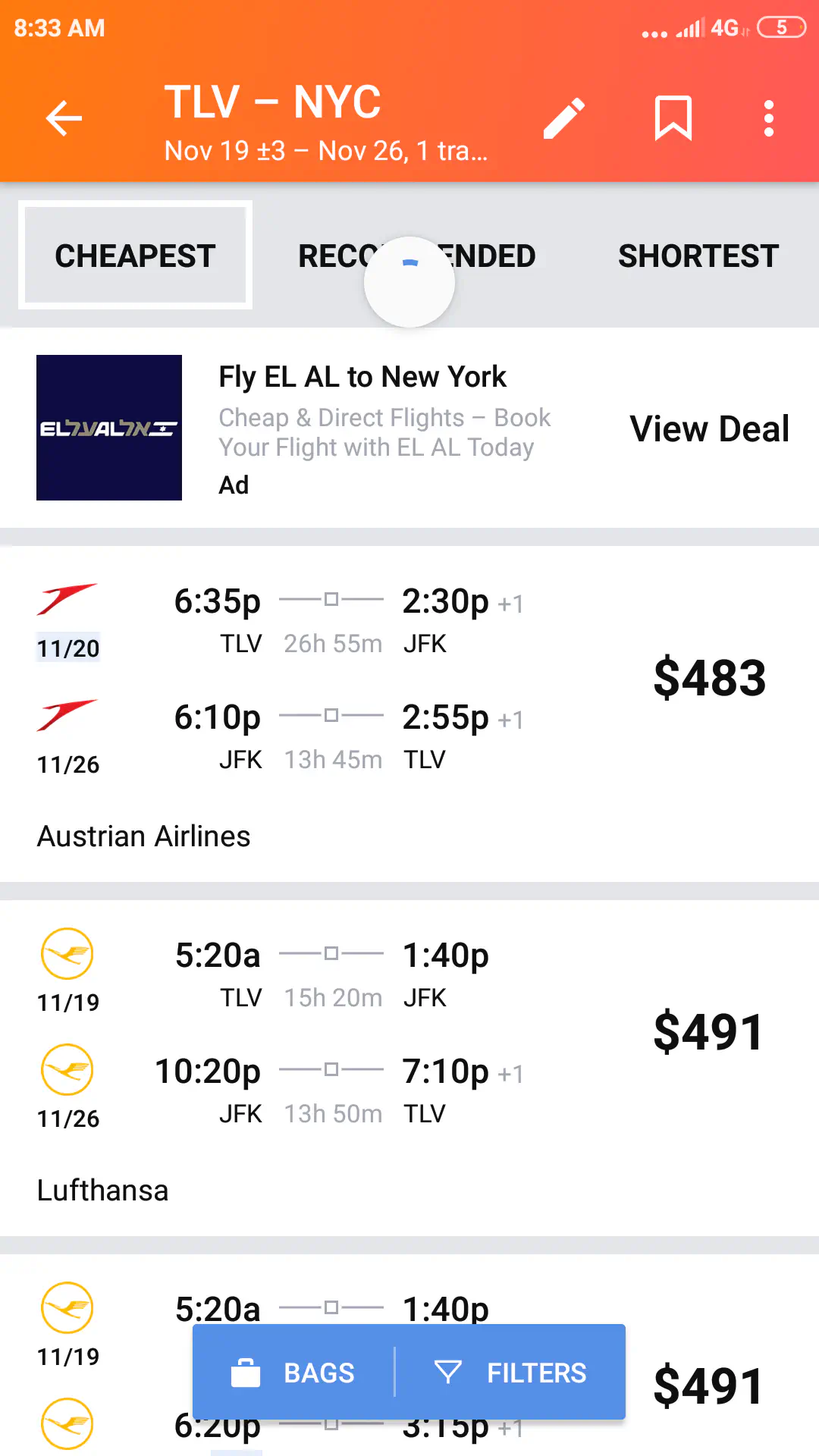Select the Cheapest tab

135,256
